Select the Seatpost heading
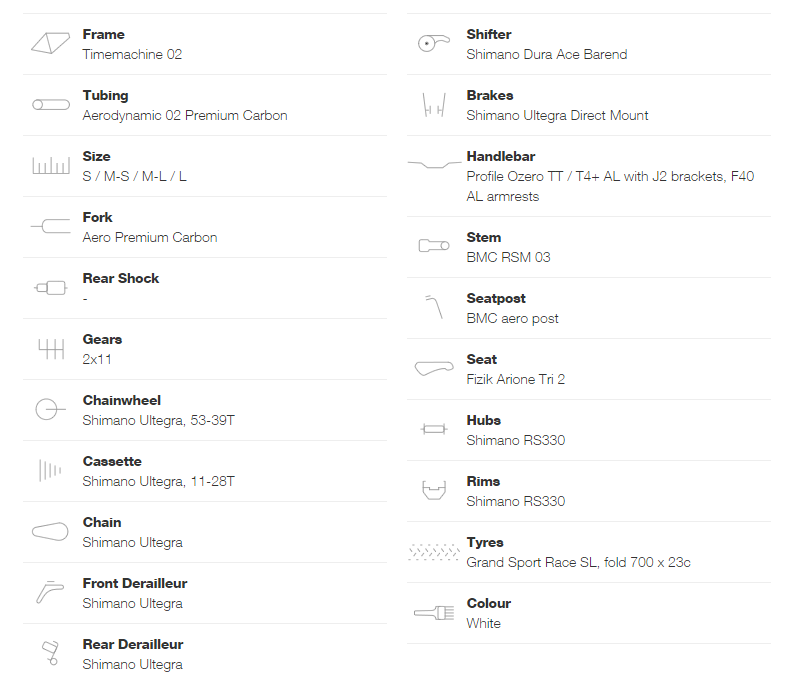787x680 pixels. pyautogui.click(x=496, y=298)
